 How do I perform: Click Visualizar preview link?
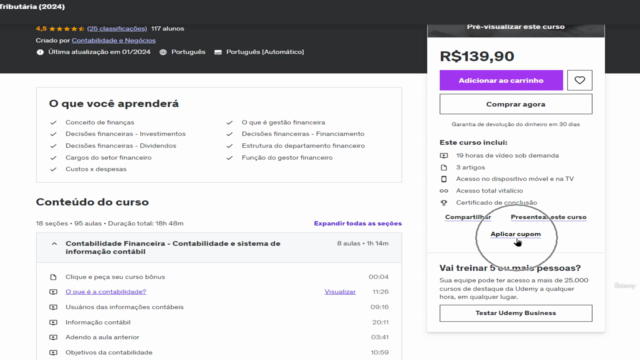[340, 292]
